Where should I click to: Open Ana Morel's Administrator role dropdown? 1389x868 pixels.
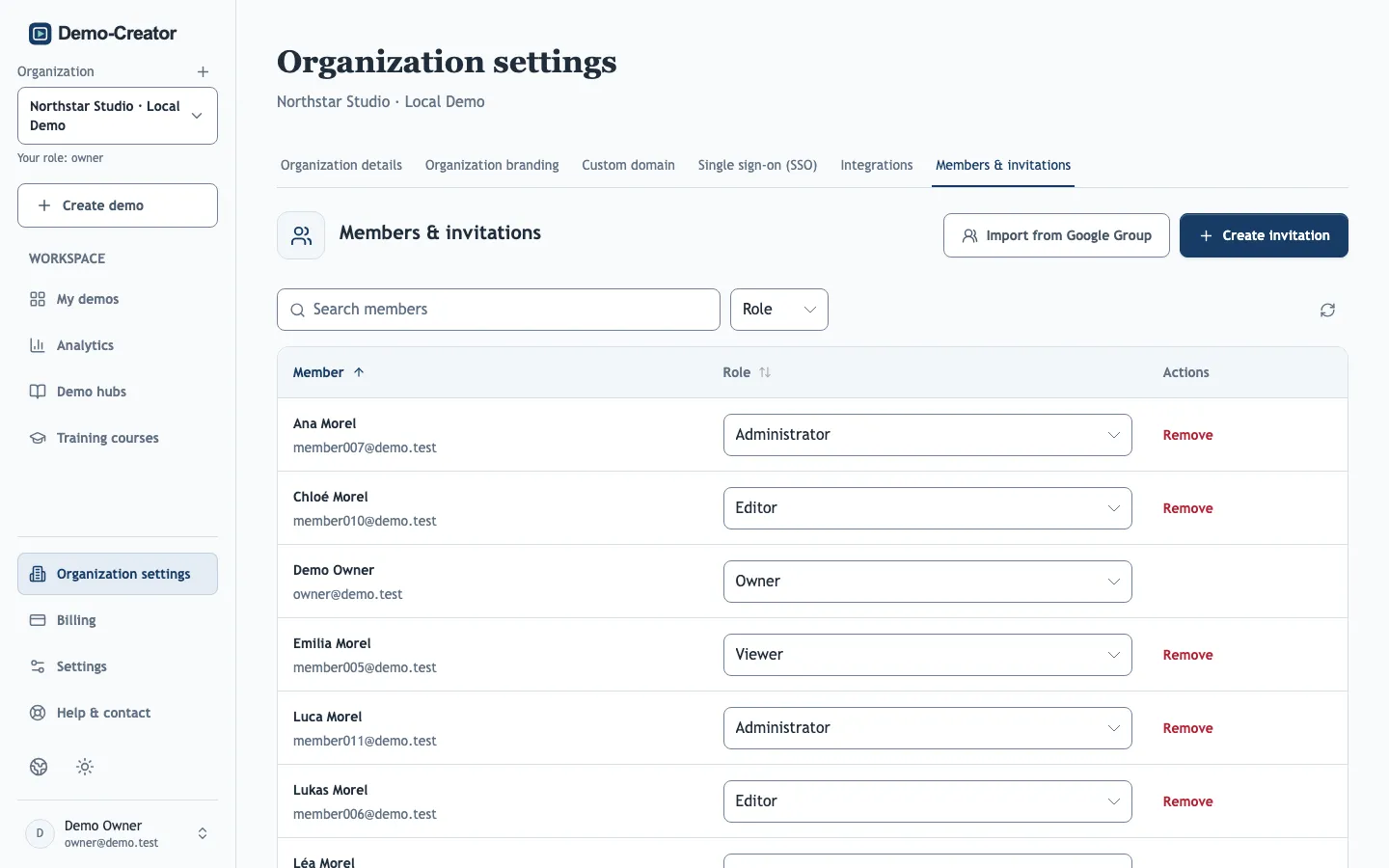[x=927, y=435]
